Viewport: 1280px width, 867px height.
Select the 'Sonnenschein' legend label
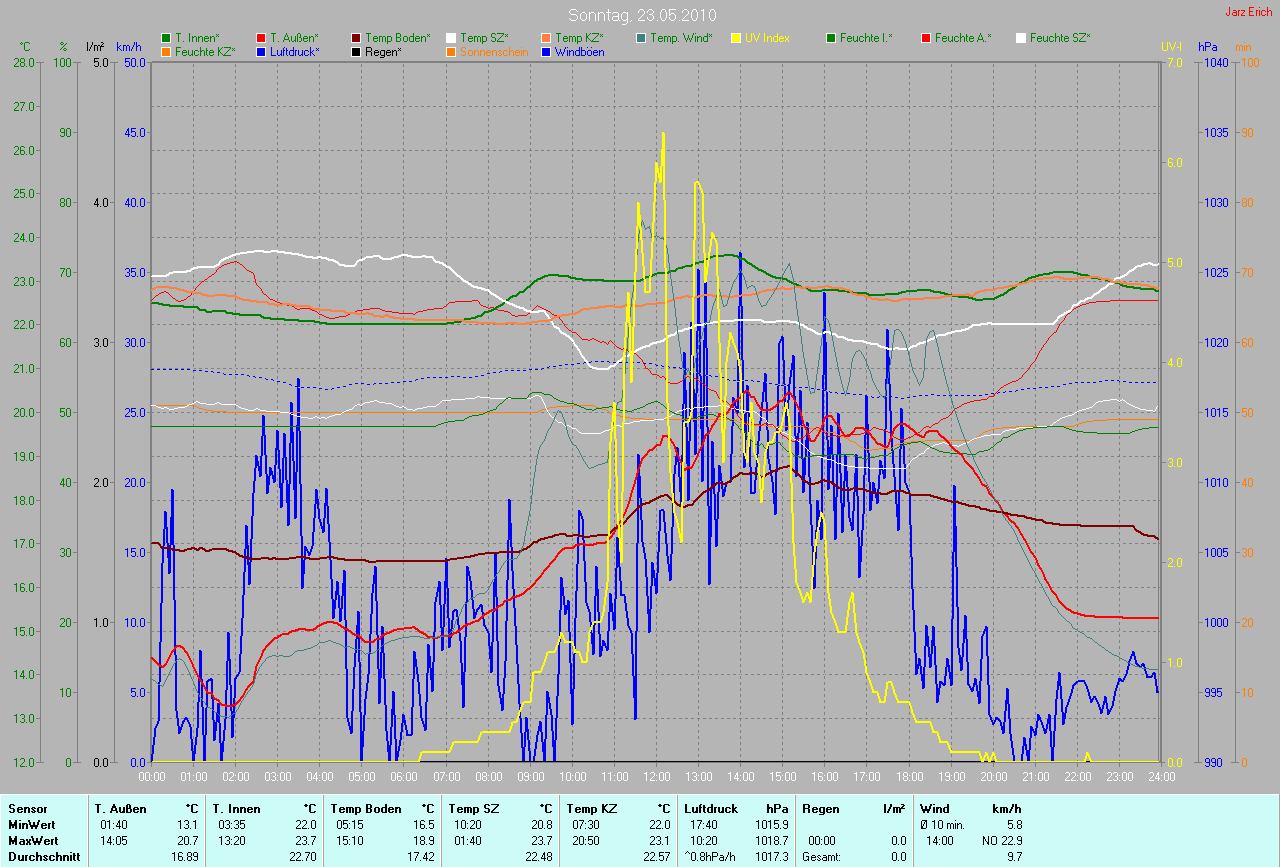492,51
